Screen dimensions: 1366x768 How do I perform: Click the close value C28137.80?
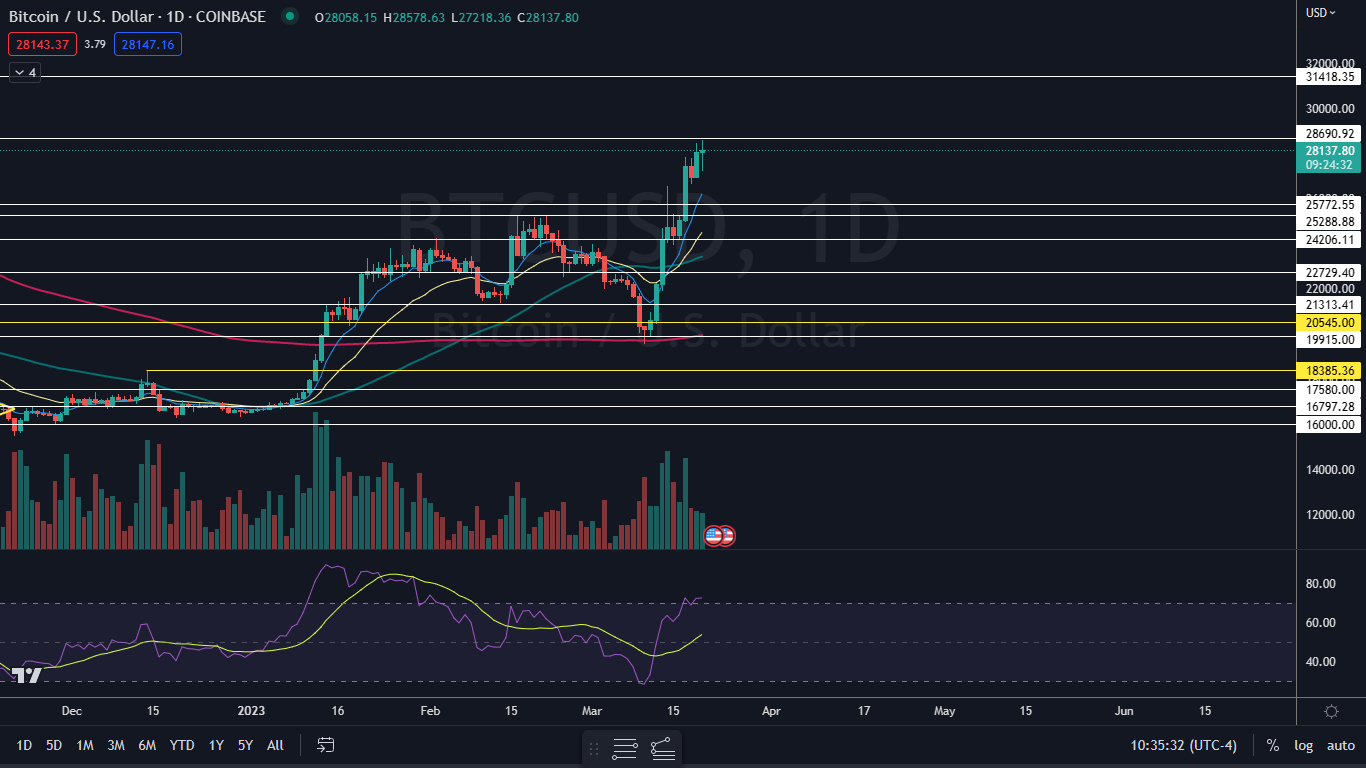pyautogui.click(x=547, y=17)
